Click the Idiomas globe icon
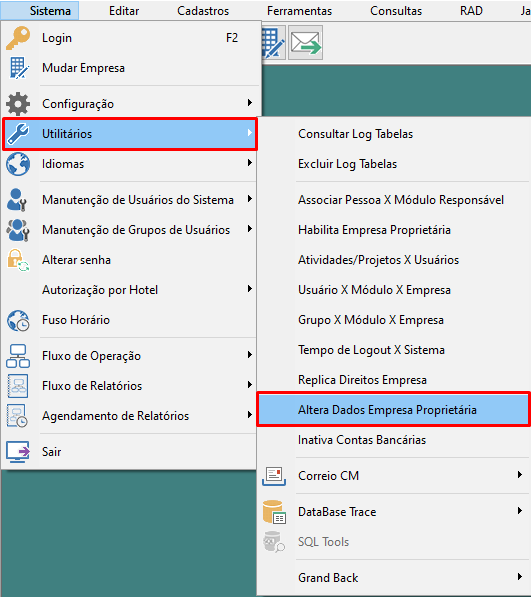 pyautogui.click(x=18, y=164)
